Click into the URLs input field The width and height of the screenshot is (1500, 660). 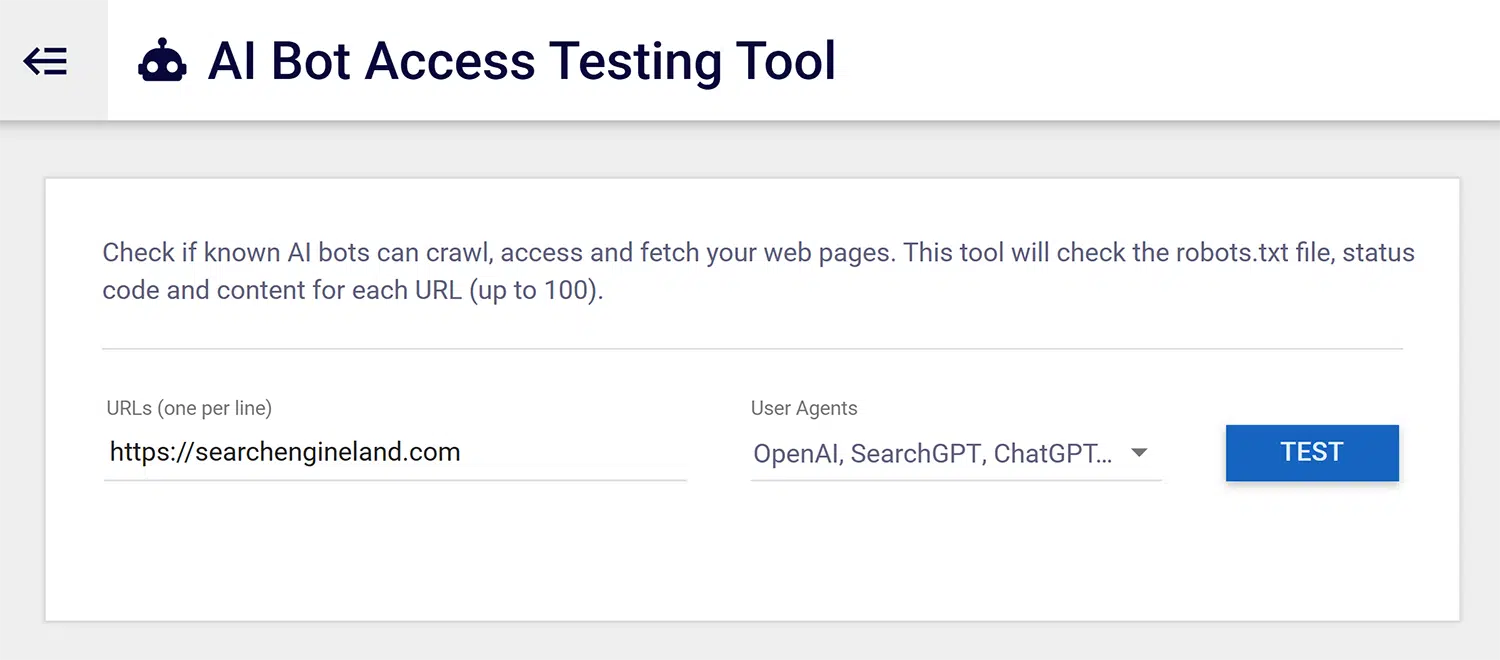(x=395, y=452)
